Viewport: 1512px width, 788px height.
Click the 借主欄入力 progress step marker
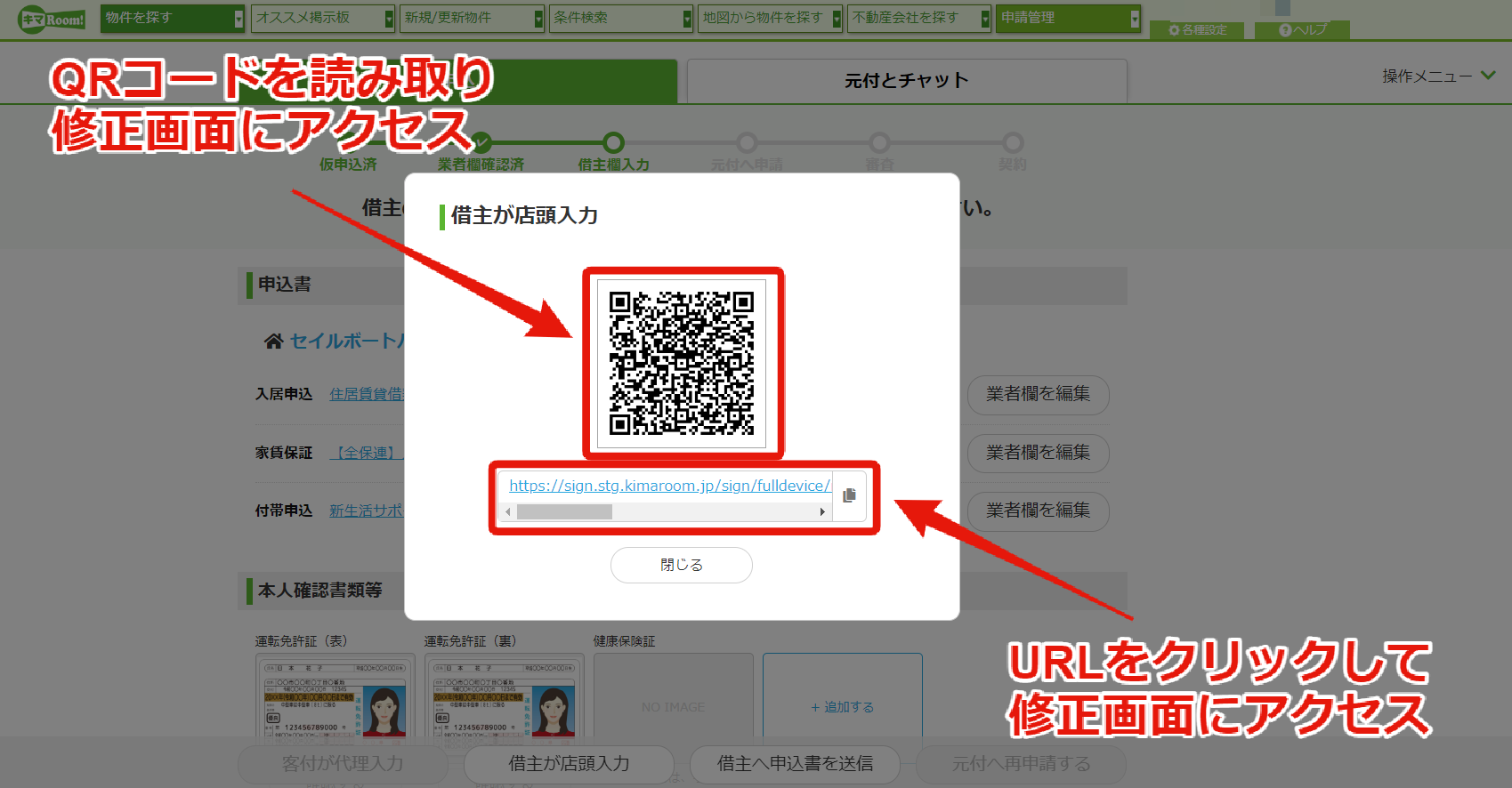613,142
